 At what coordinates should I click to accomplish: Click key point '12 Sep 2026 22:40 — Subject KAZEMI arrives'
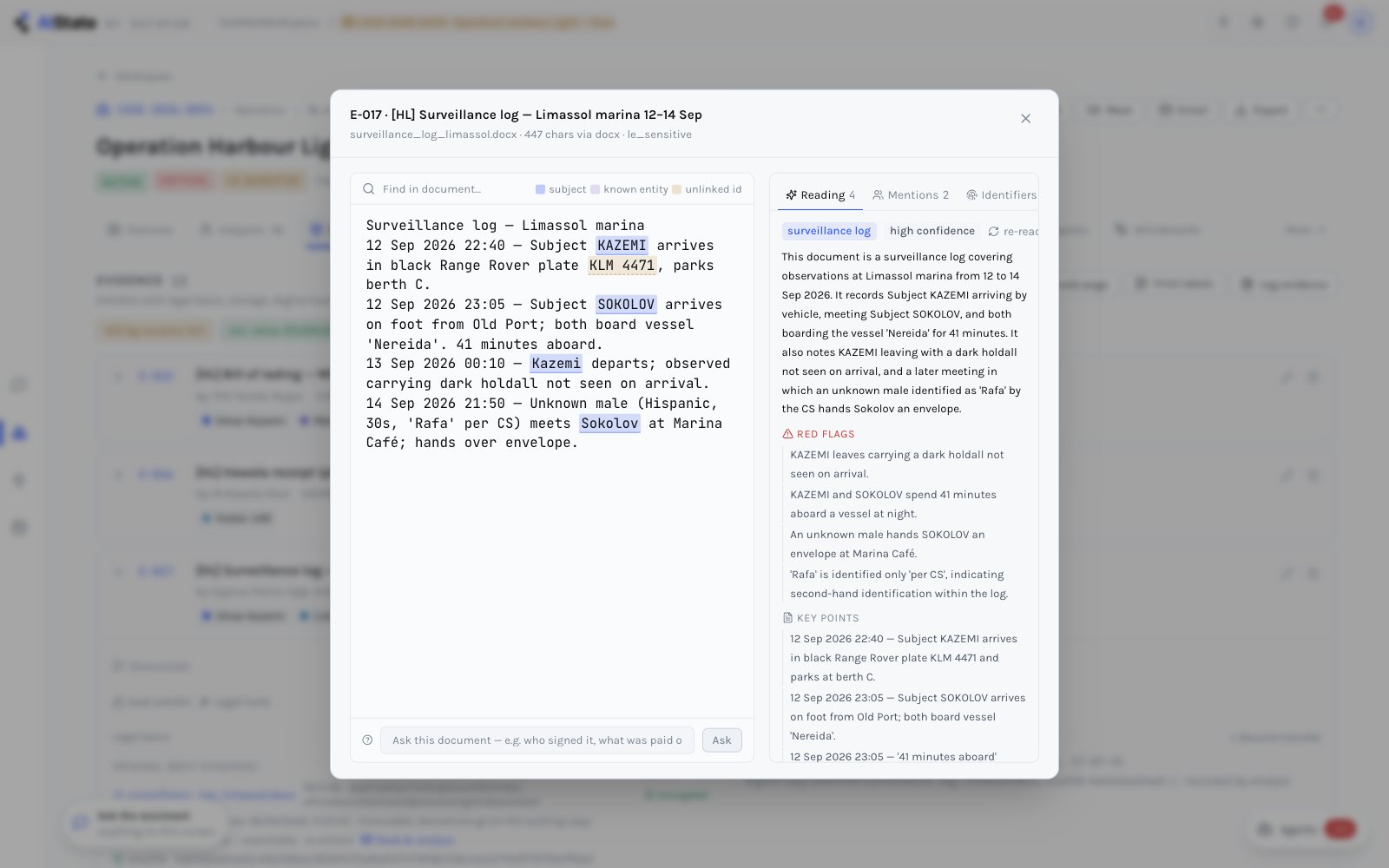click(x=904, y=658)
